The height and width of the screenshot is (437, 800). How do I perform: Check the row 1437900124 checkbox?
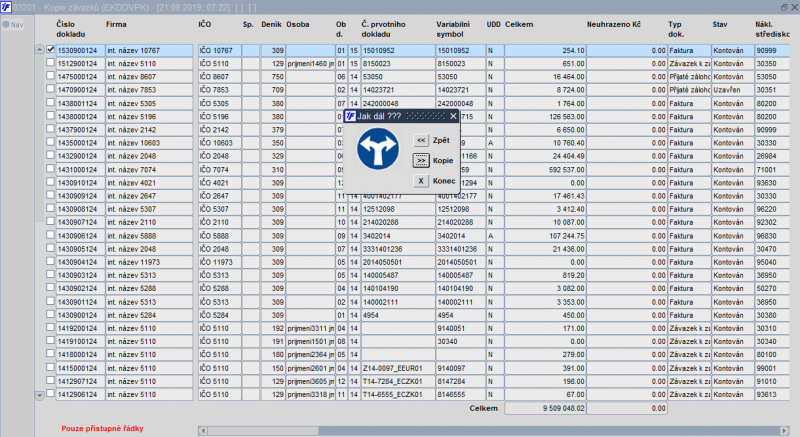pyautogui.click(x=50, y=128)
